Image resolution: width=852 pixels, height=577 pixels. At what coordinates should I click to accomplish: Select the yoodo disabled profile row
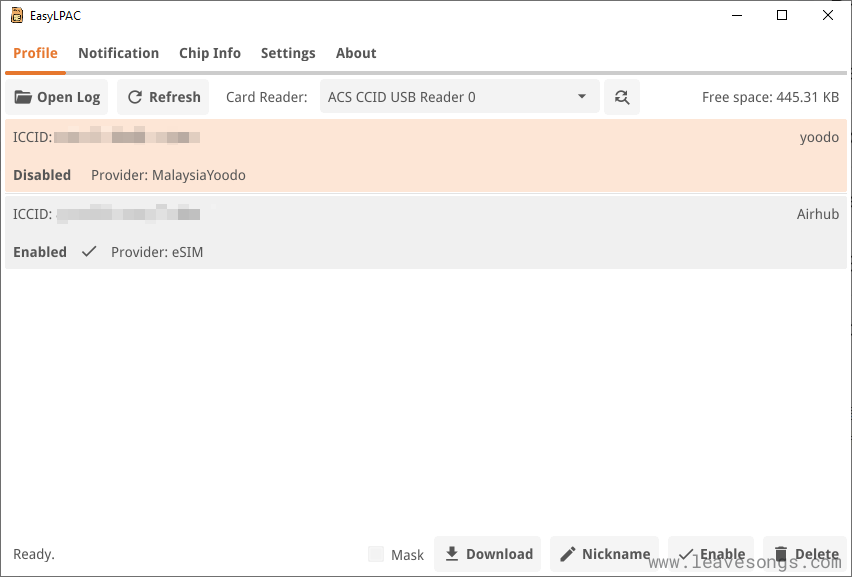[426, 156]
